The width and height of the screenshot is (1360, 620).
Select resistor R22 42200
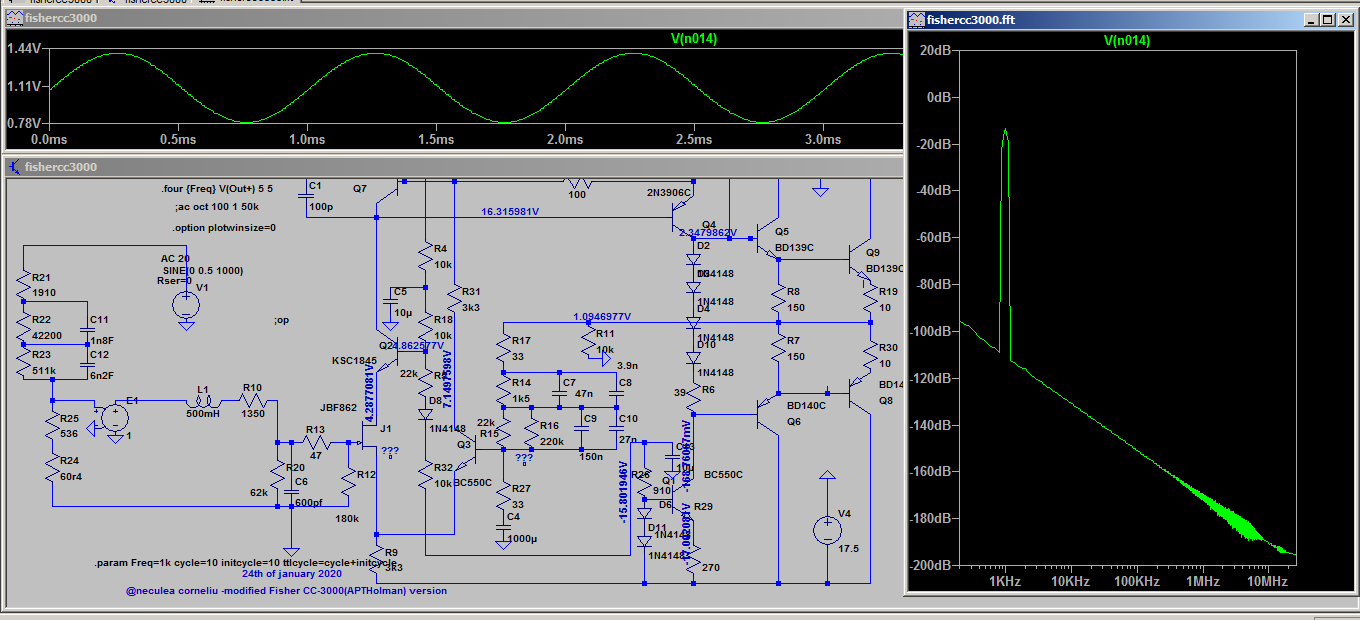point(23,325)
